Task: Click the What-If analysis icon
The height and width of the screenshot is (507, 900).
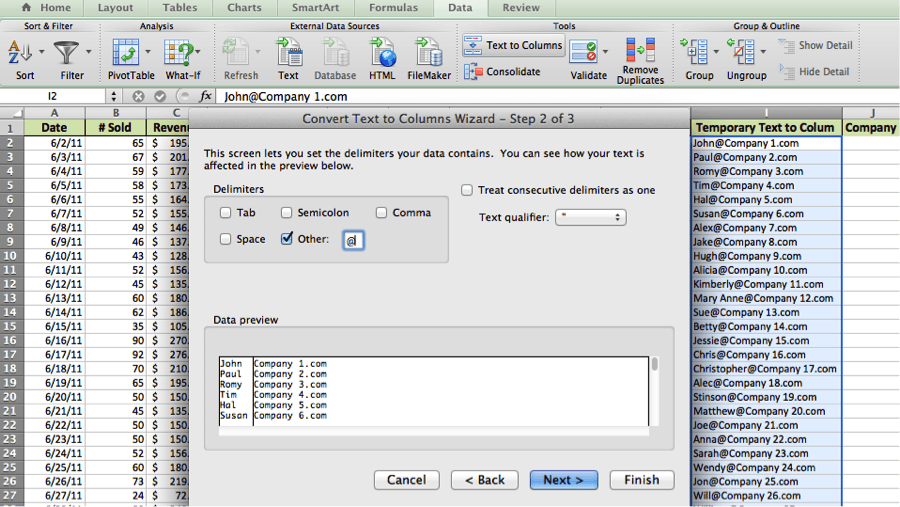Action: pos(178,51)
